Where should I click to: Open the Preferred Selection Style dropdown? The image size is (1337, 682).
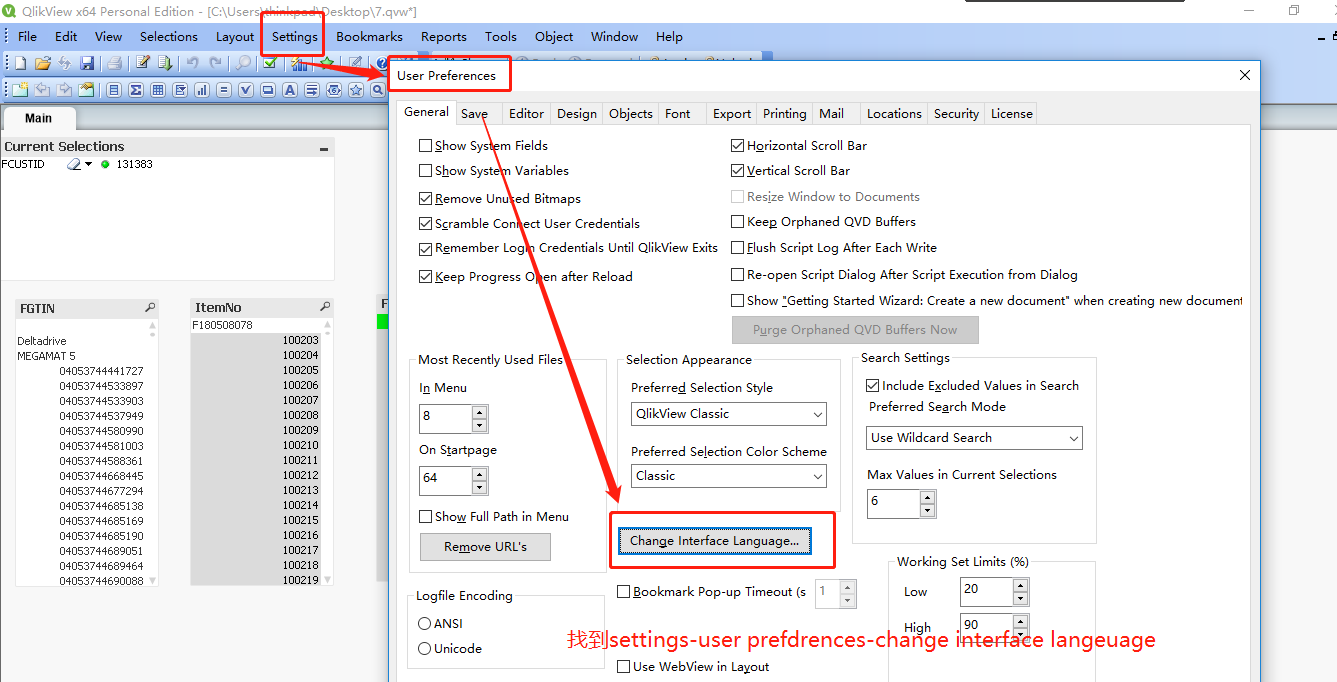(x=817, y=414)
